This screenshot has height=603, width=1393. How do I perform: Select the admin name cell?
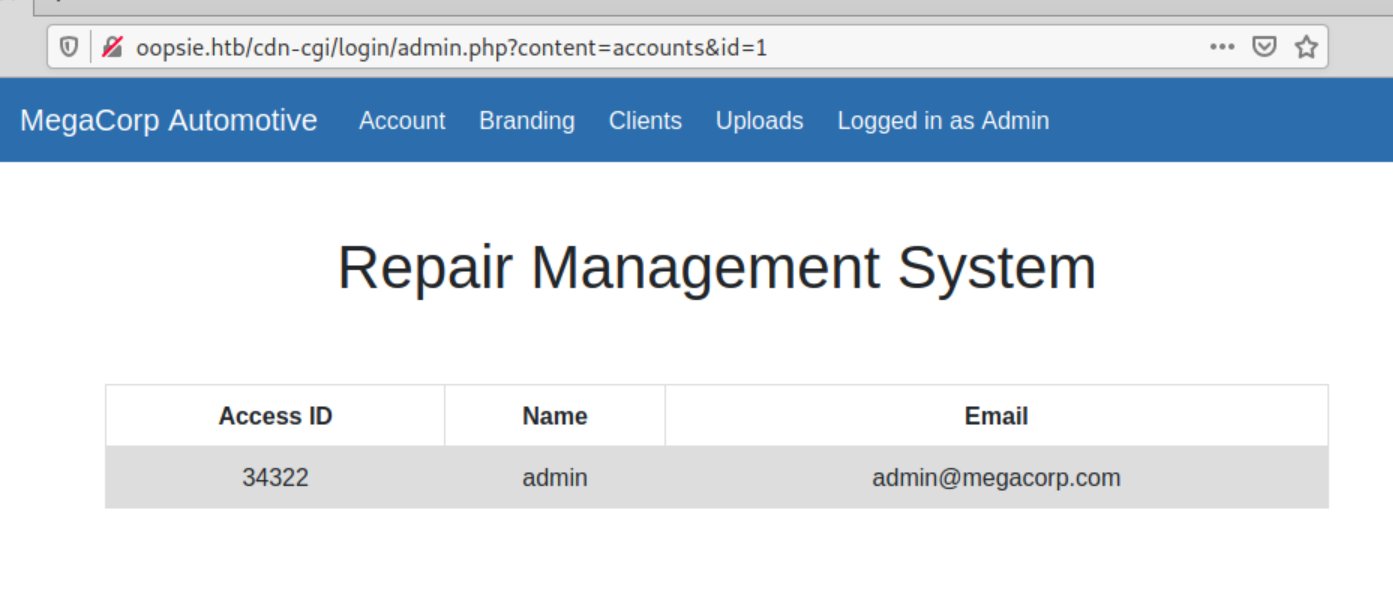555,478
